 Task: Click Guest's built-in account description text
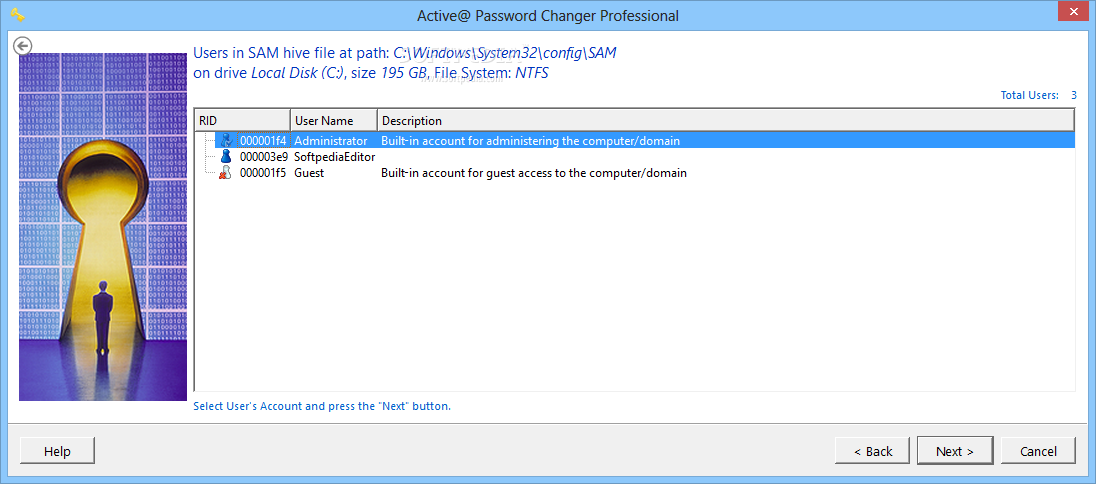point(534,173)
